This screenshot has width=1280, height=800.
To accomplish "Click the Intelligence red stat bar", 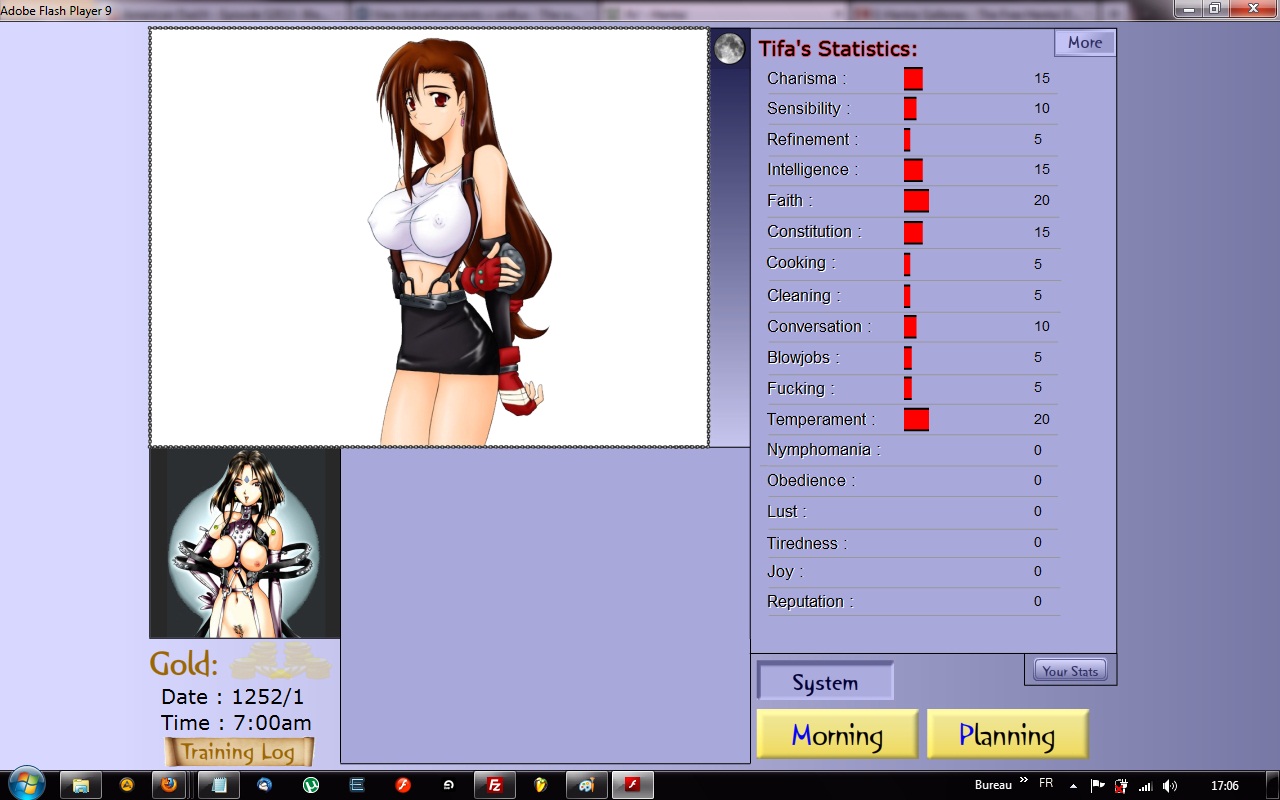I will click(x=913, y=169).
